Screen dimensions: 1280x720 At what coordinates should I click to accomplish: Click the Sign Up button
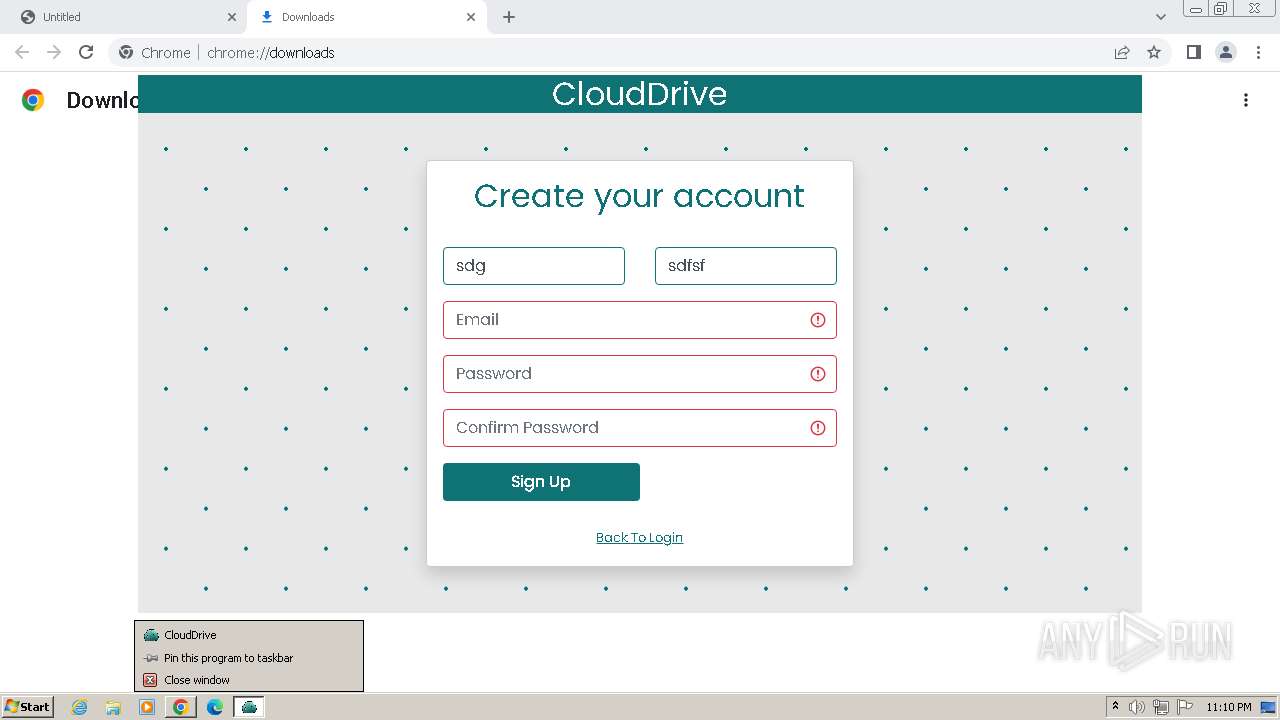click(x=541, y=482)
